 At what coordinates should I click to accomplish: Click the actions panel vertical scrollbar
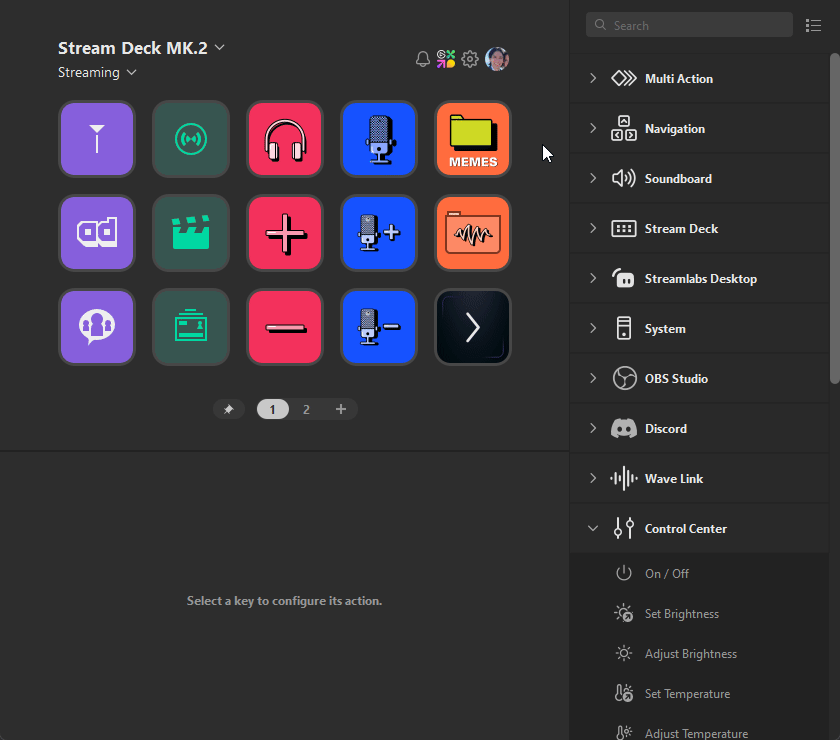click(834, 218)
